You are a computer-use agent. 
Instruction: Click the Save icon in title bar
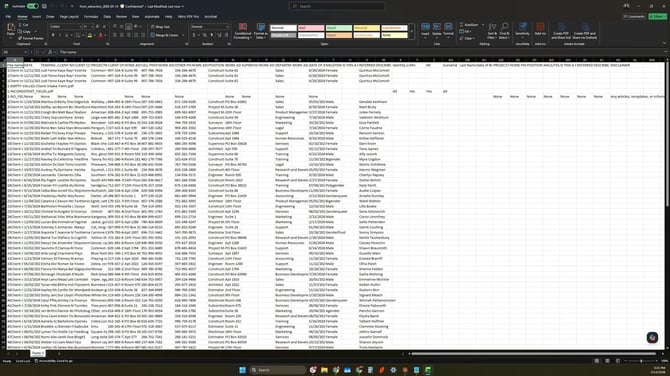pyautogui.click(x=44, y=6)
